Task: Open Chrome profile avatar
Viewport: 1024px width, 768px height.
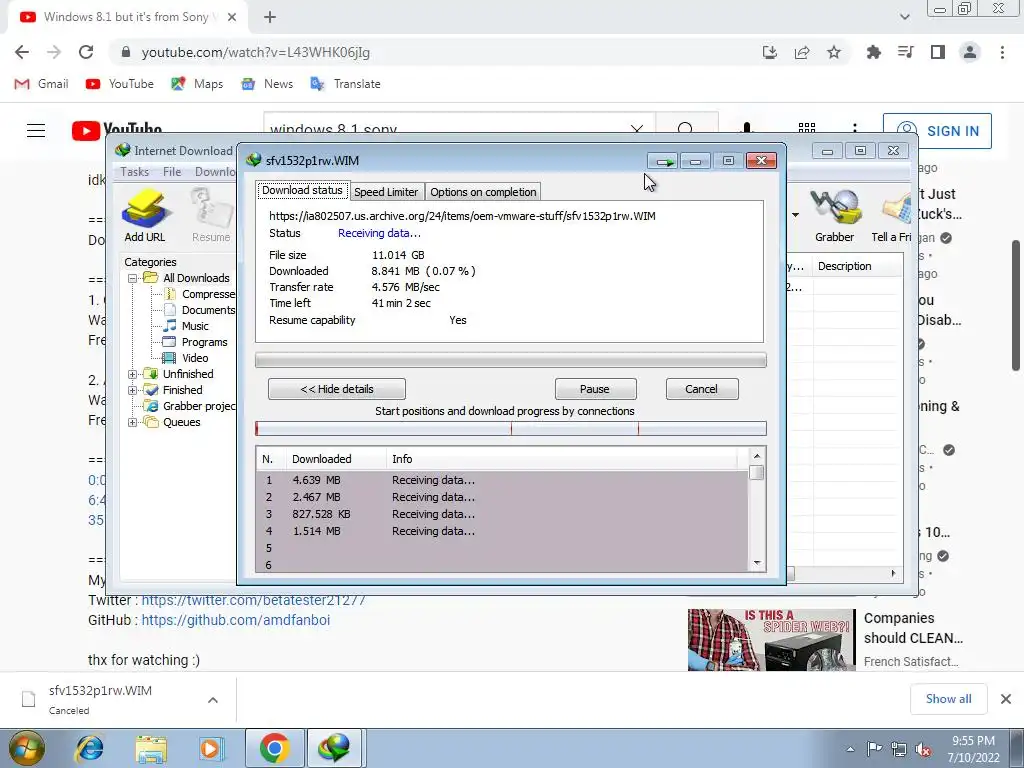Action: [970, 52]
